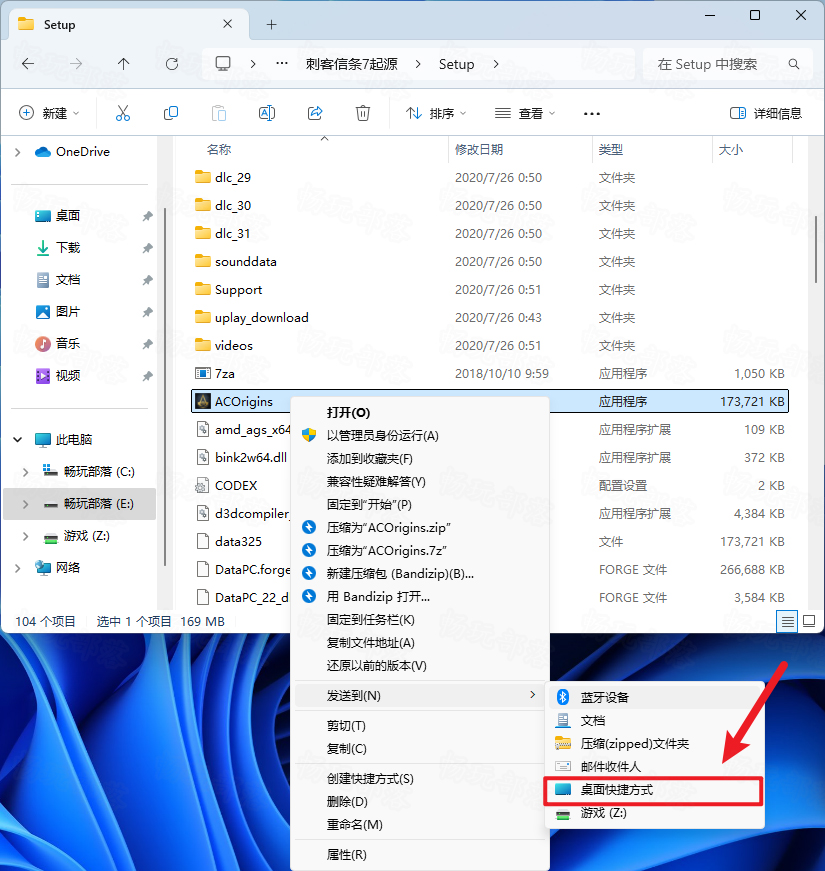Choose 以管理员身份运行(A)

[x=420, y=436]
